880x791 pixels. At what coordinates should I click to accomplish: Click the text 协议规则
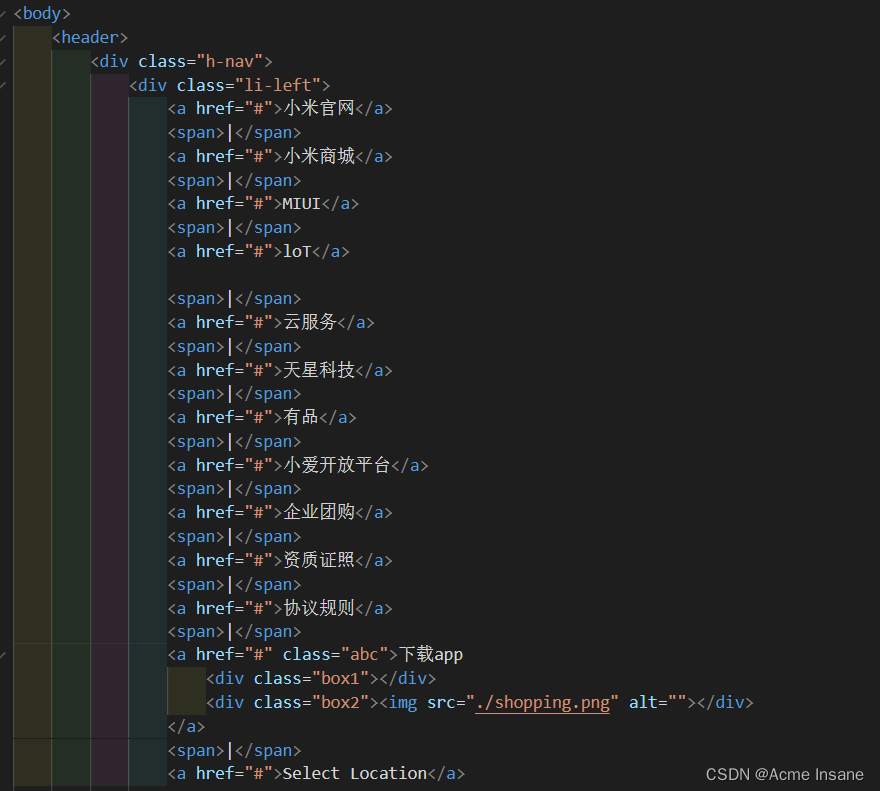click(319, 608)
